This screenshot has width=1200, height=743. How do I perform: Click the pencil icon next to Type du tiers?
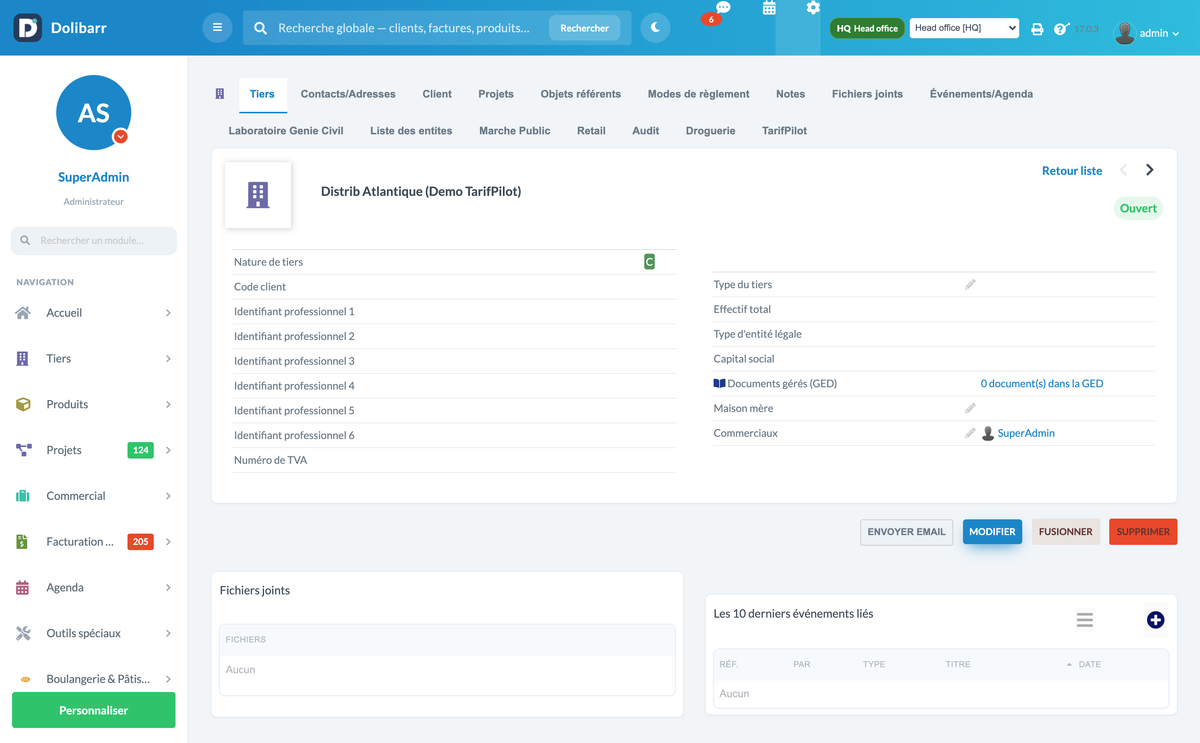[970, 285]
